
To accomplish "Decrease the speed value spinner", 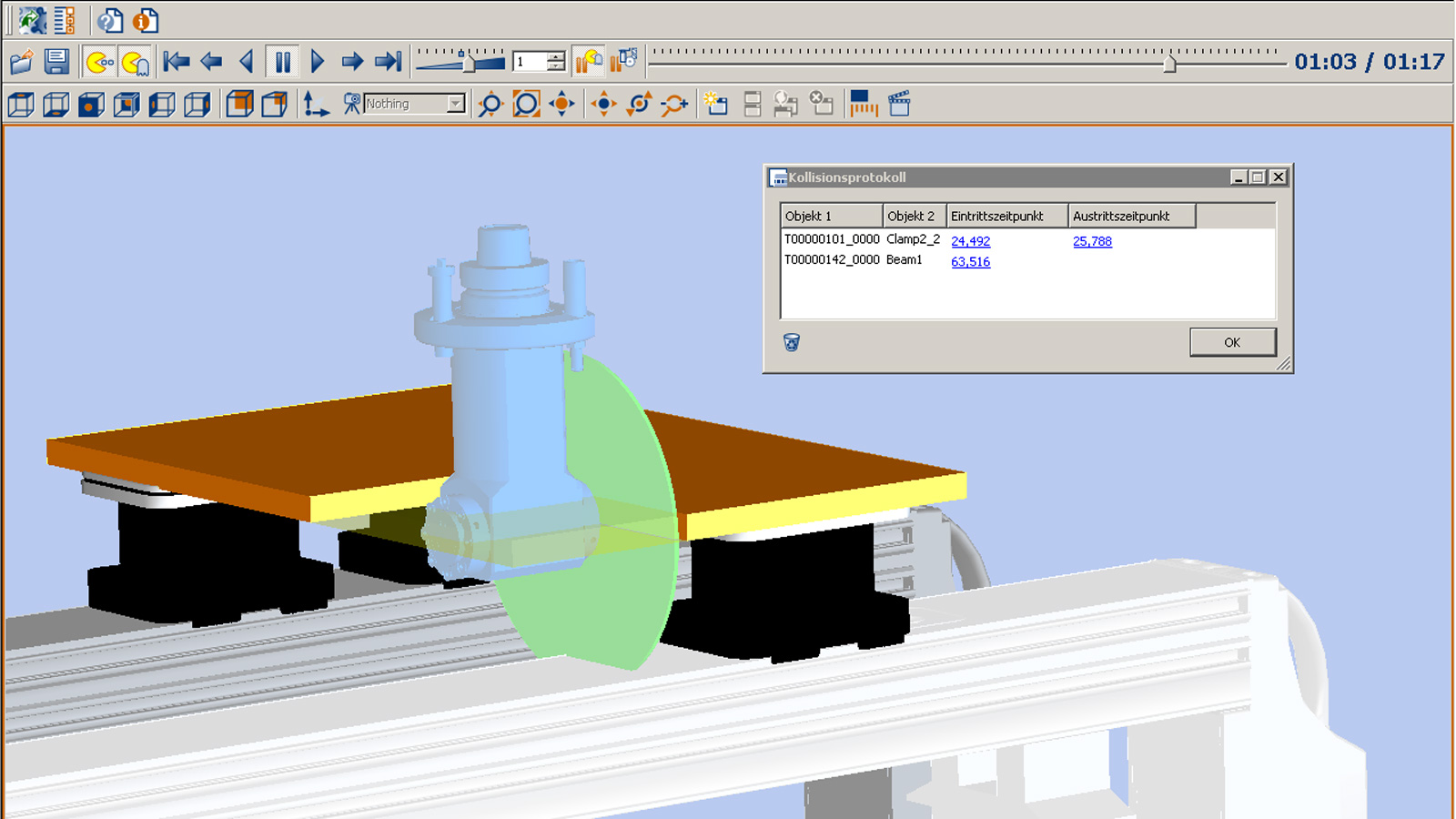I will 555,67.
